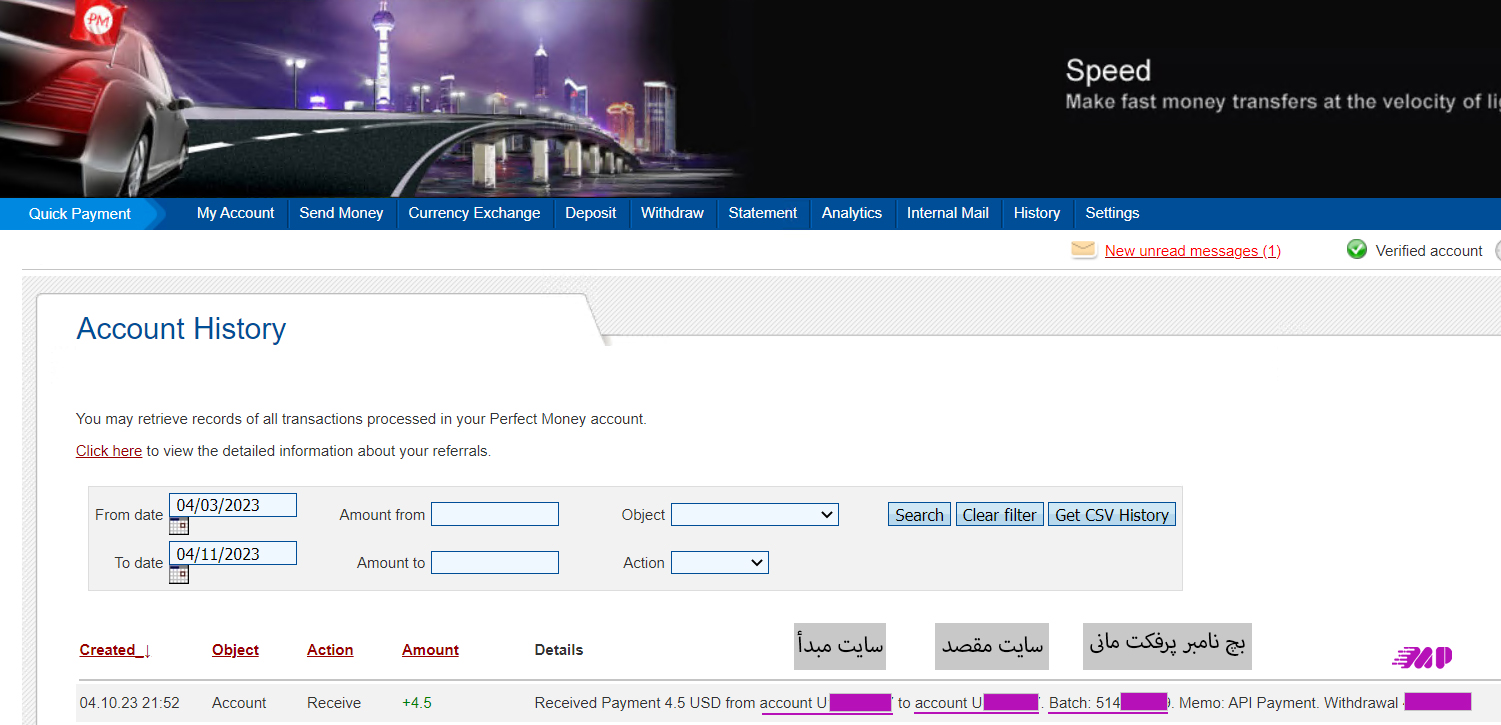1501x725 pixels.
Task: Open the Currency Exchange menu
Action: (x=474, y=213)
